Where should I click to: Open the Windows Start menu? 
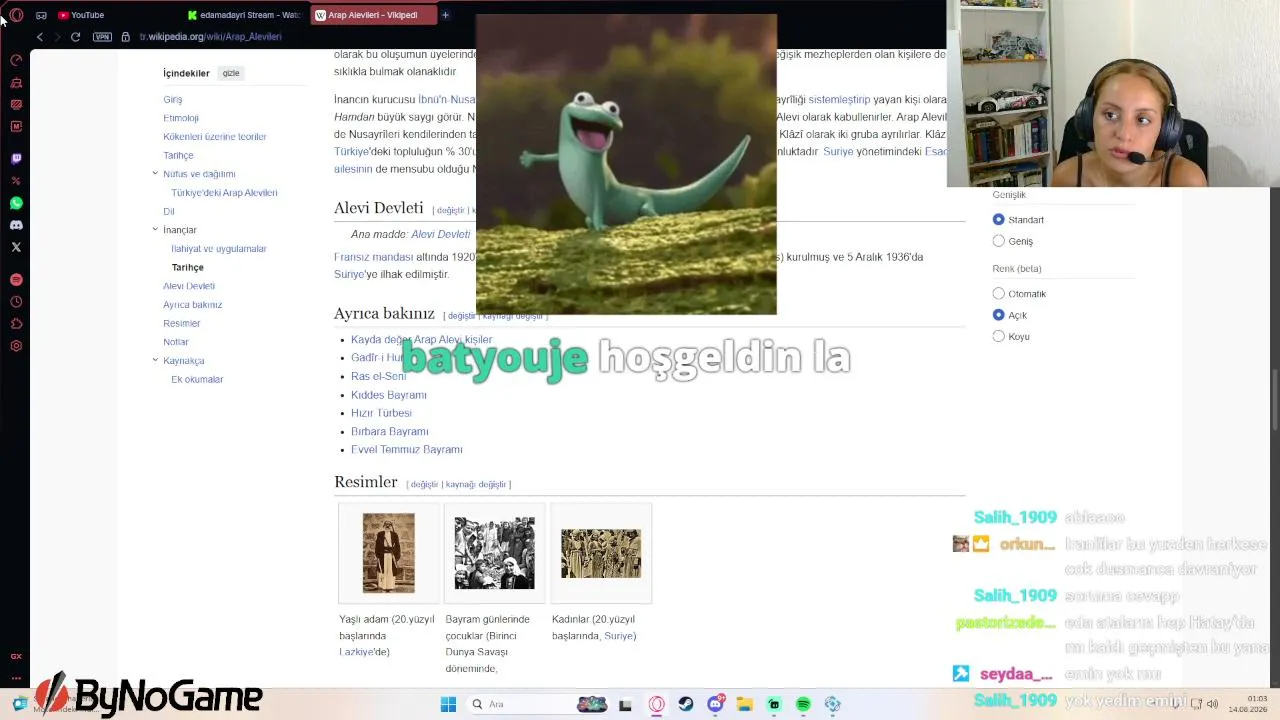click(x=448, y=704)
